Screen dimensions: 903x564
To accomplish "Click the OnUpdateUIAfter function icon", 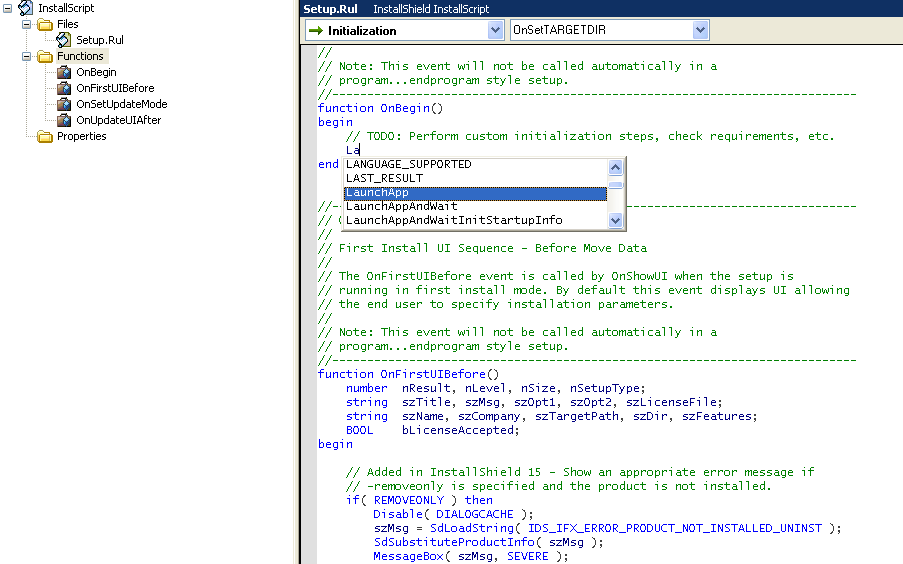I will [x=64, y=120].
